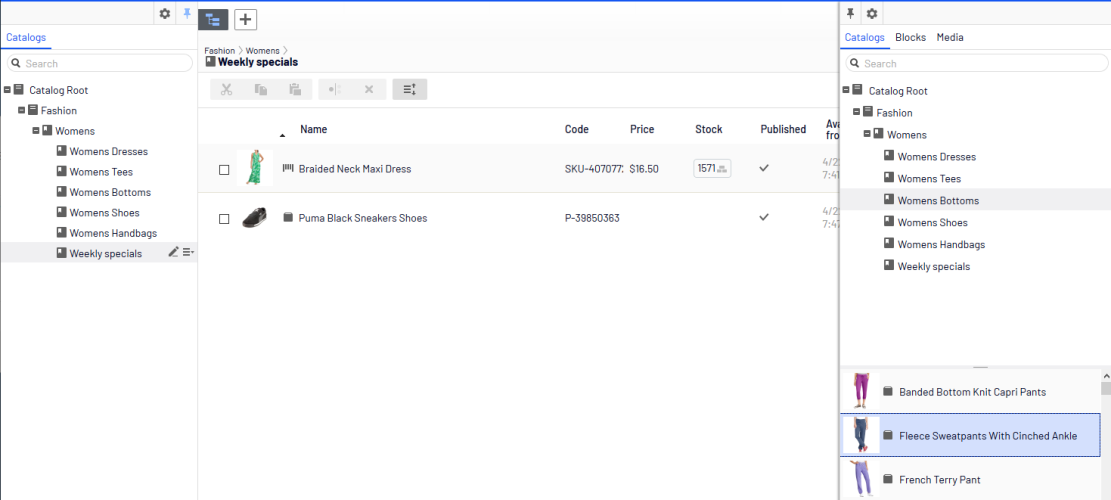Screen dimensions: 1111x500
Task: Switch to the right pane Catalogs tab
Action: (864, 37)
